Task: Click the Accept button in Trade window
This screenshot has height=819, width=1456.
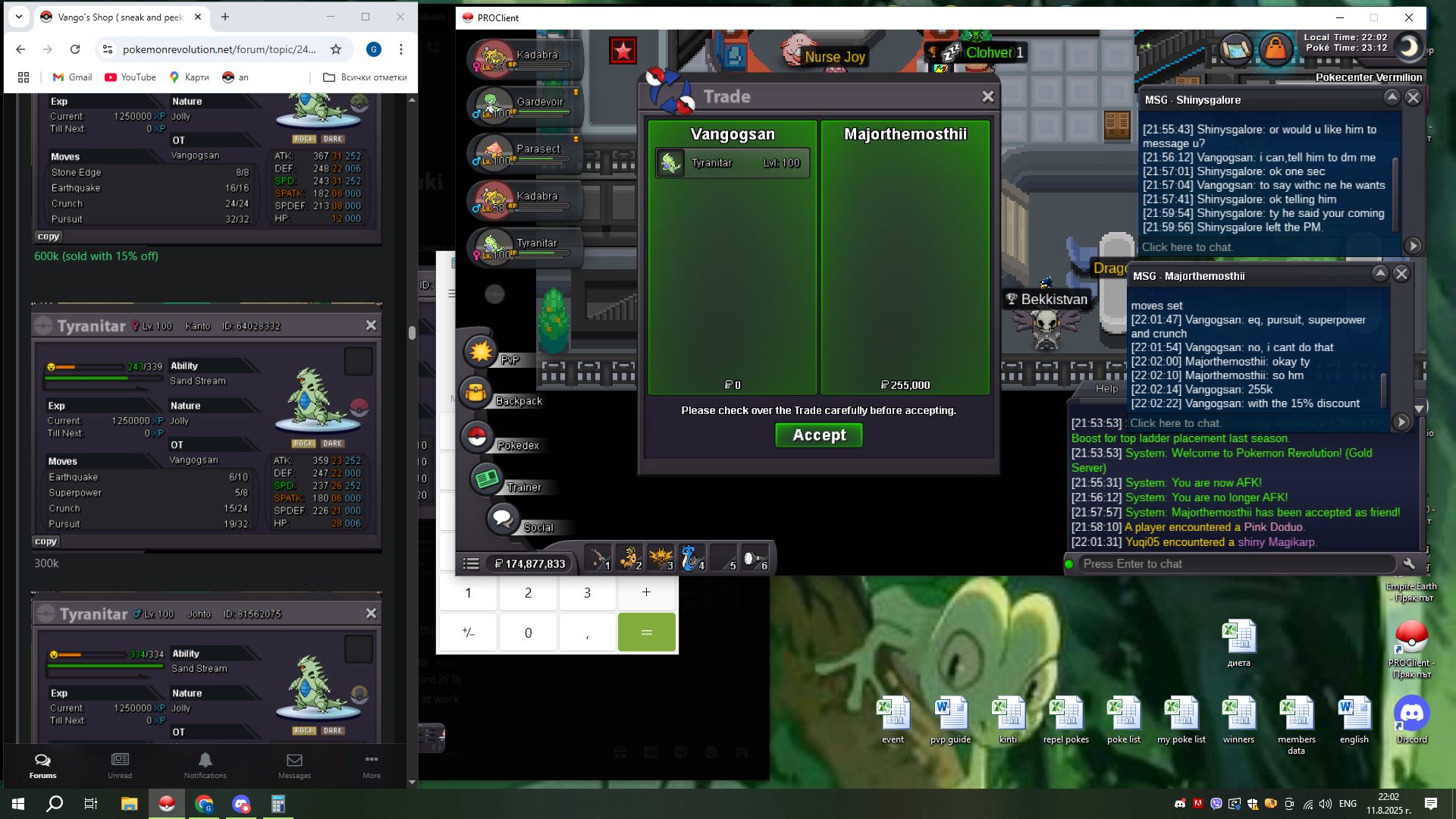Action: click(818, 435)
